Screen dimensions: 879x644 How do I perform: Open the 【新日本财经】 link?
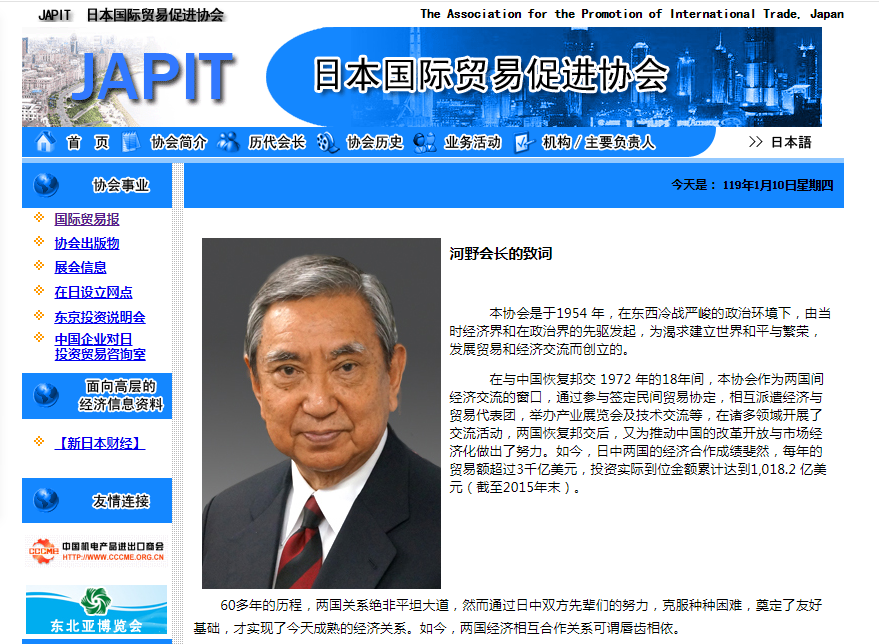tap(100, 443)
